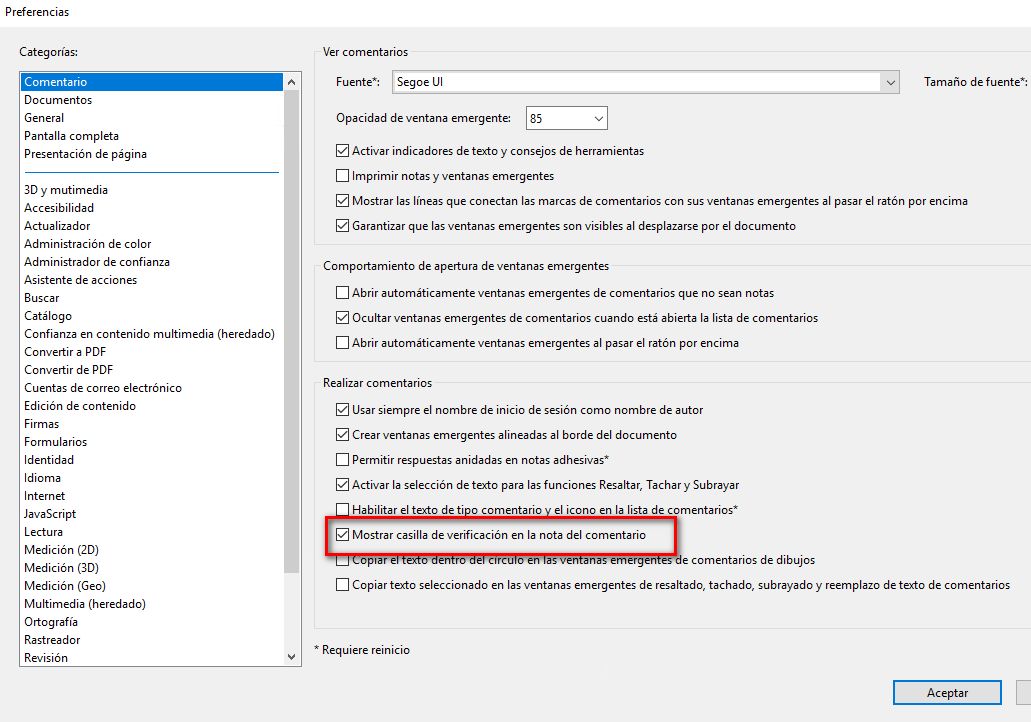The height and width of the screenshot is (722, 1031).
Task: Select the Firmas category
Action: 41,423
